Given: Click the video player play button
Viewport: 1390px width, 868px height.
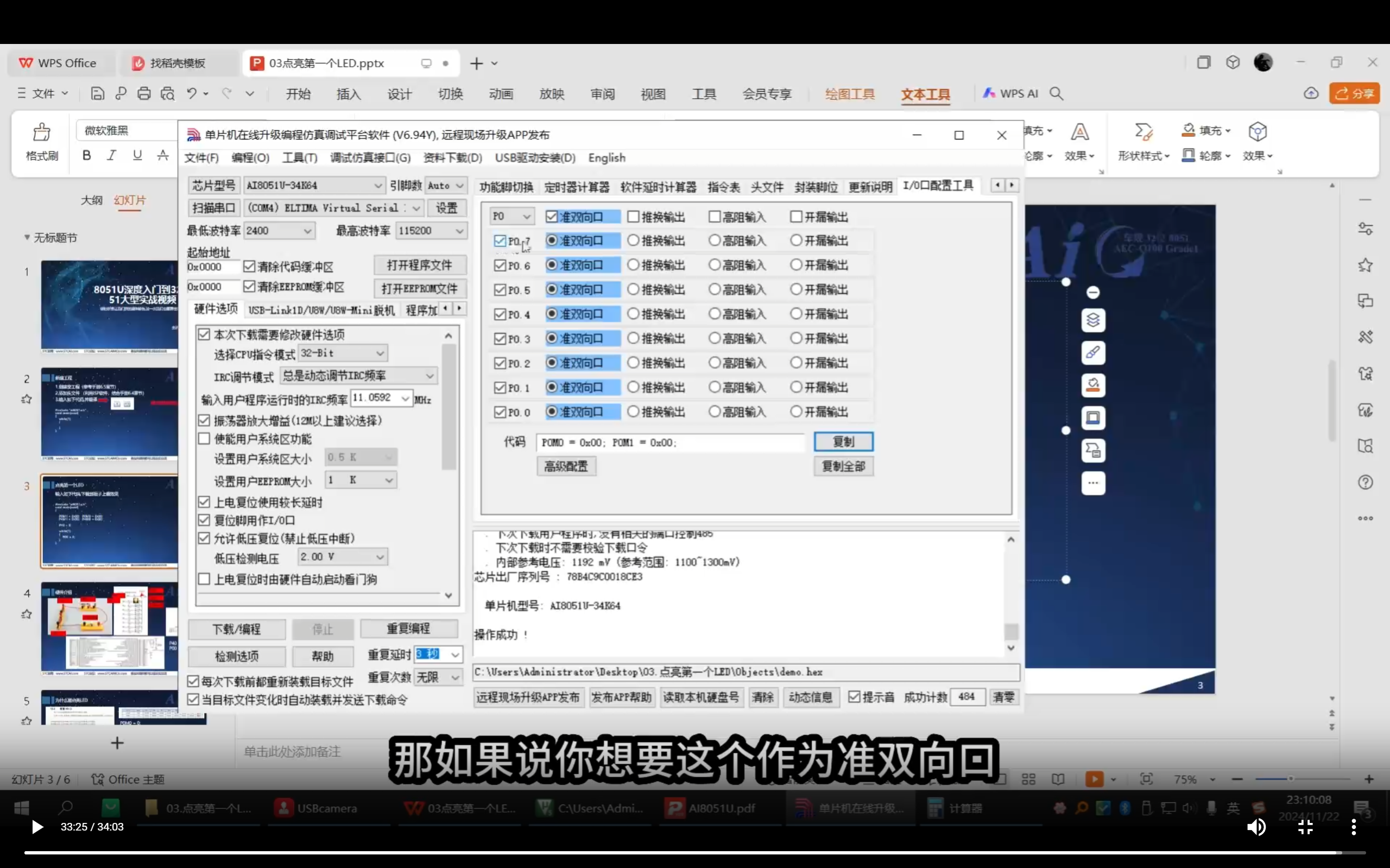Looking at the screenshot, I should (x=37, y=827).
